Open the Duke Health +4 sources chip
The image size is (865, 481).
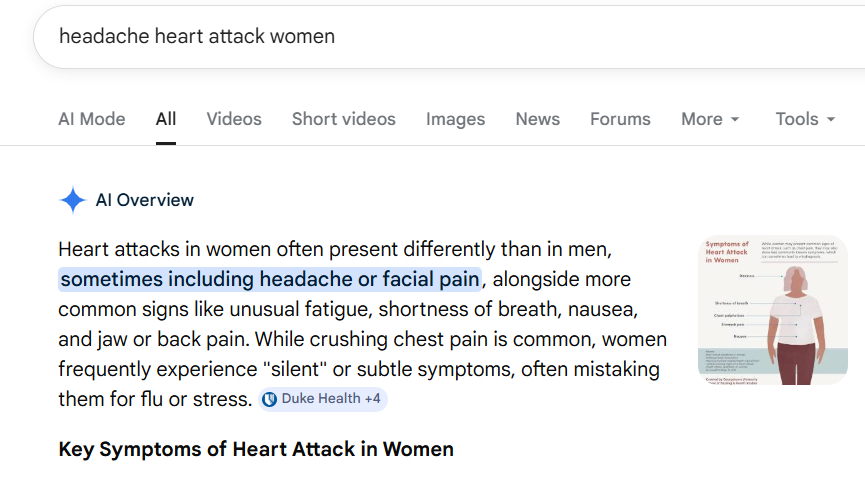[321, 399]
